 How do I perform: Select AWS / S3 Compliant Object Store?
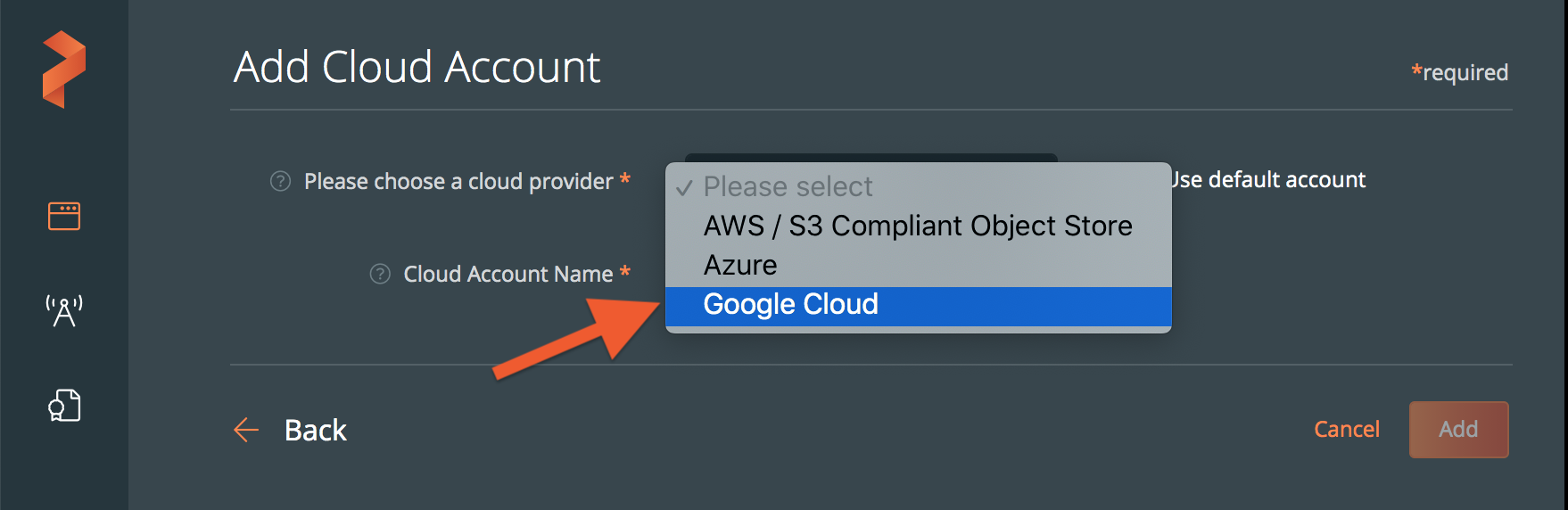[917, 226]
